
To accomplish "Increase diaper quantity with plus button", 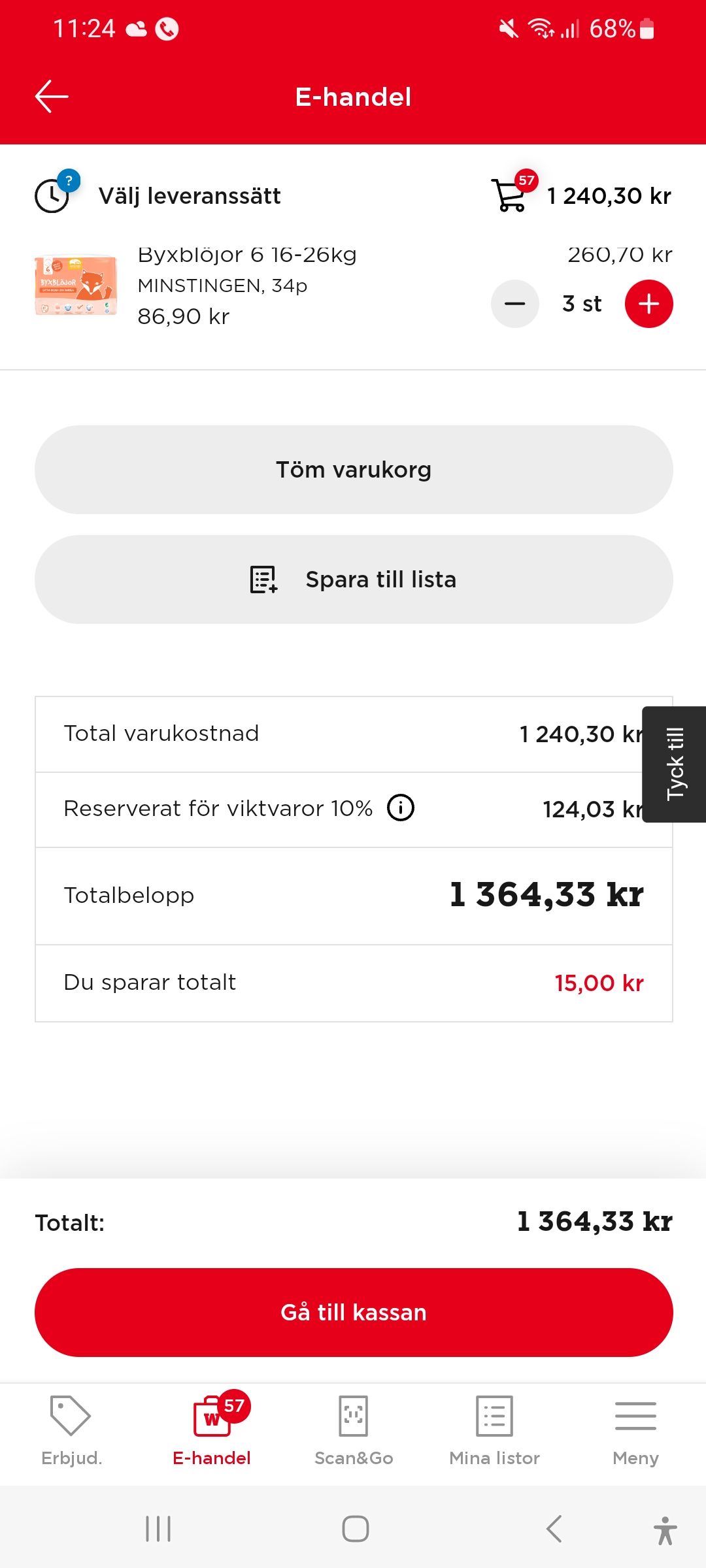I will (x=648, y=304).
